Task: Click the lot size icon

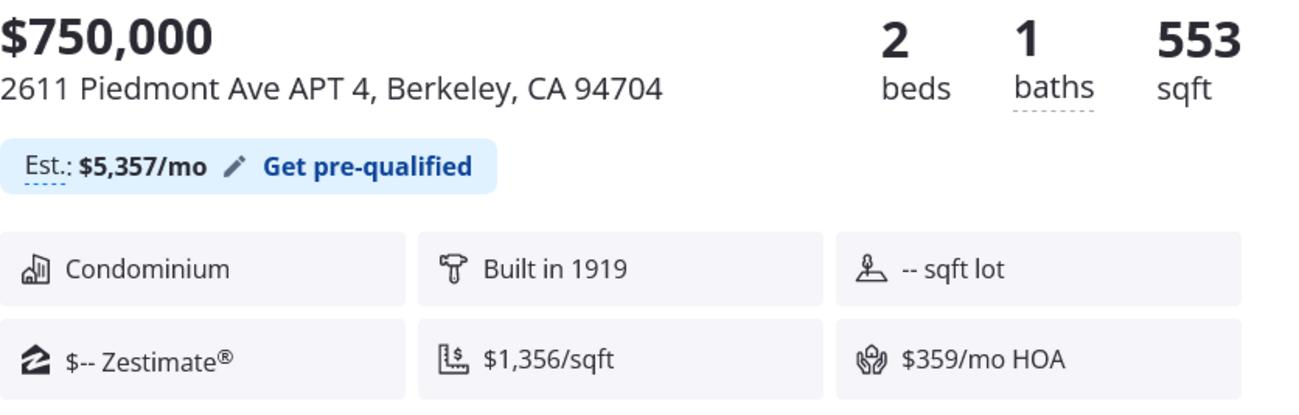Action: (872, 269)
